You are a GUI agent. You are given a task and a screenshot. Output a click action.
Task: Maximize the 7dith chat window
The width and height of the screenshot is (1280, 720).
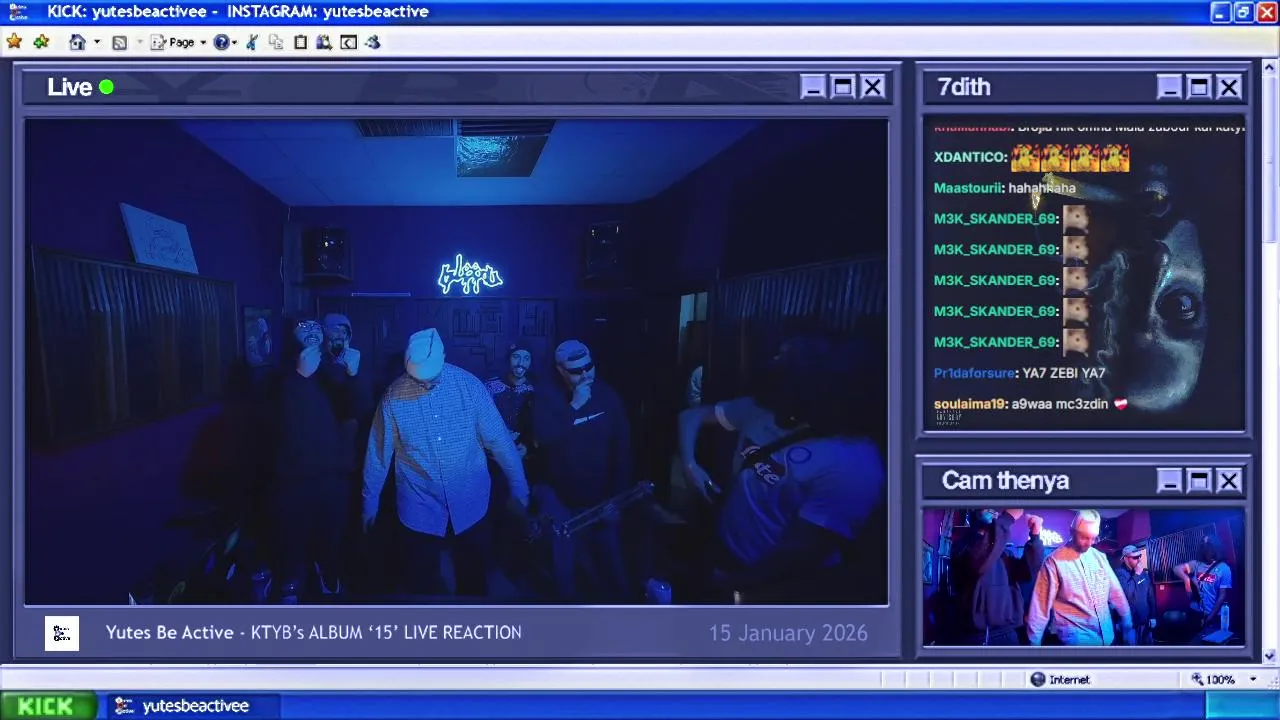1199,87
